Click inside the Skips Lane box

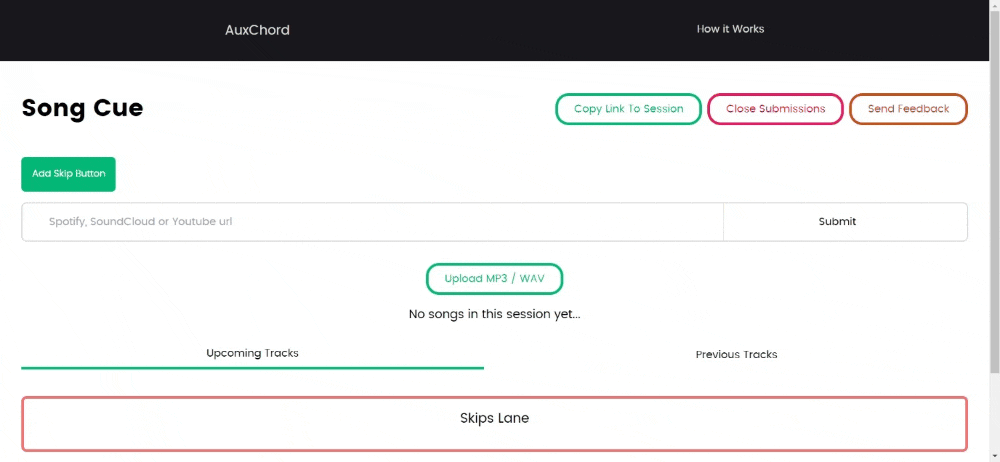(x=494, y=424)
